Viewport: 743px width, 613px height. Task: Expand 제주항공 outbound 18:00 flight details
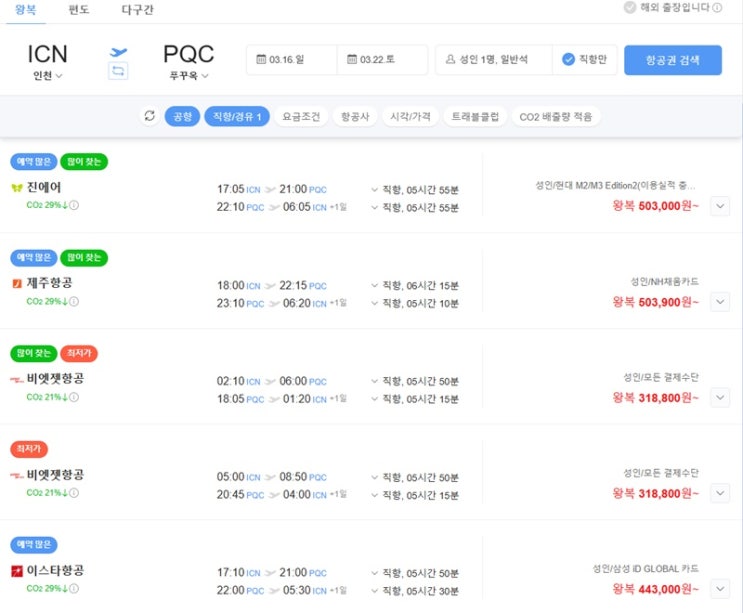coord(374,286)
